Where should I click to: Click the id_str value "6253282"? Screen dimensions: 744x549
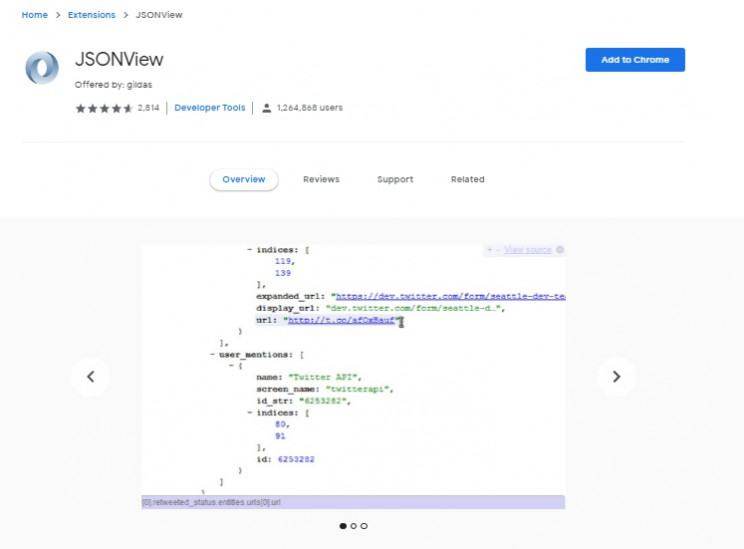322,401
